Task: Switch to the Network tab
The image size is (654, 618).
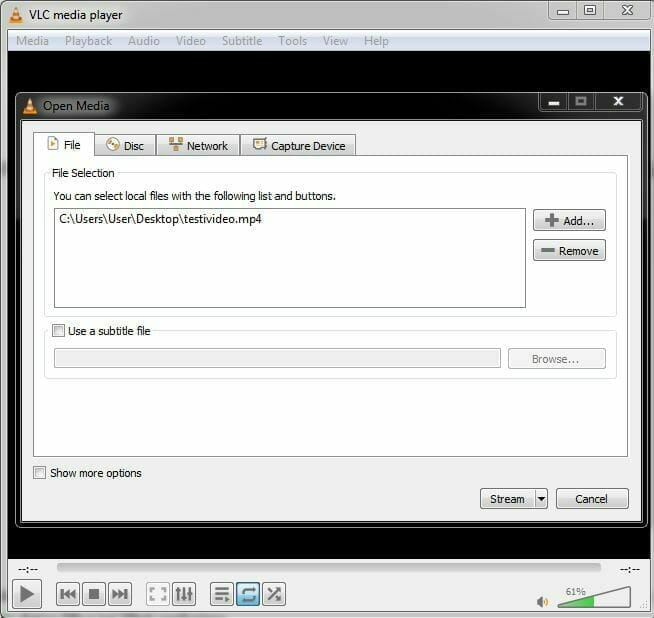Action: pyautogui.click(x=198, y=146)
